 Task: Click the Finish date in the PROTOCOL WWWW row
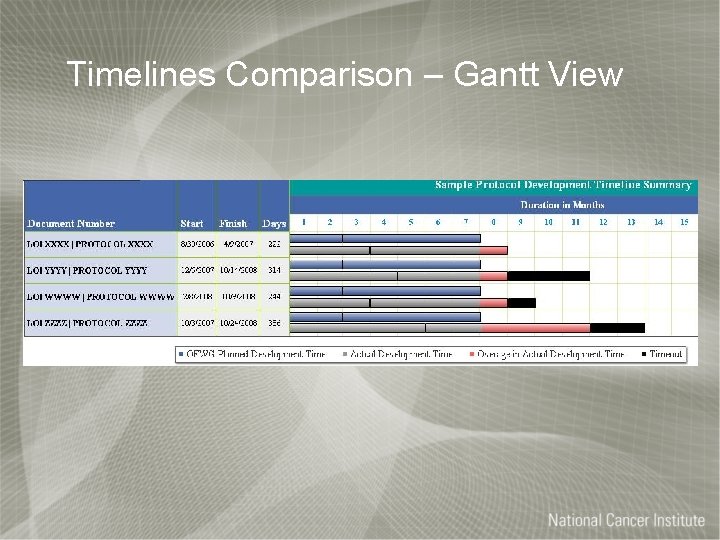(x=238, y=297)
